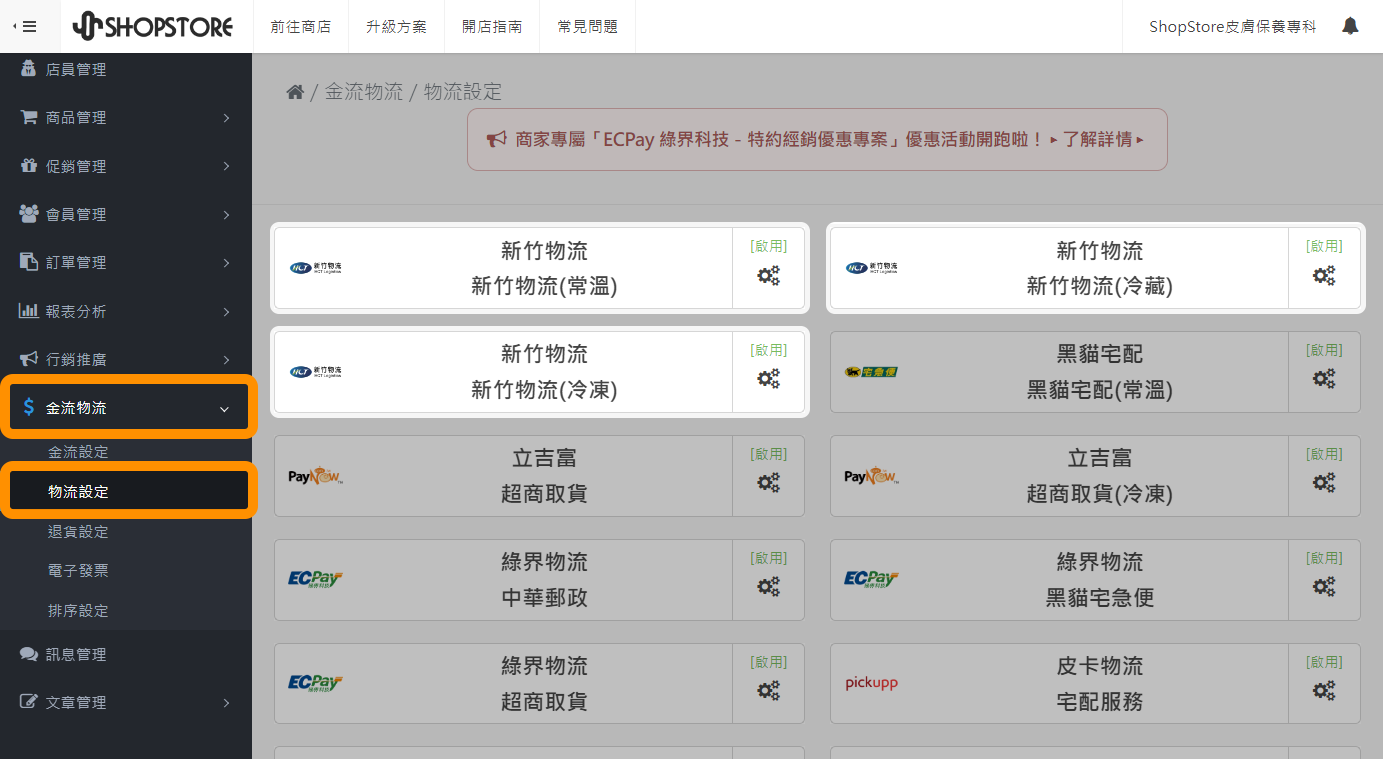The width and height of the screenshot is (1383, 759).
Task: Open gear settings for 新竹物流(冷藏)
Action: [1324, 275]
